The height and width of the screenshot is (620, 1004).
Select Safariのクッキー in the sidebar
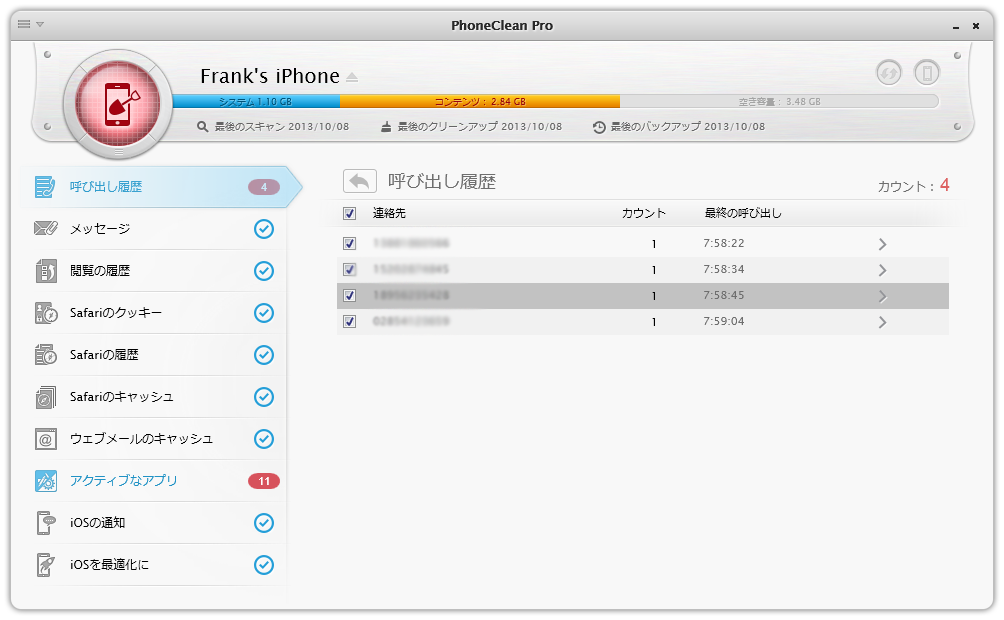coord(154,313)
